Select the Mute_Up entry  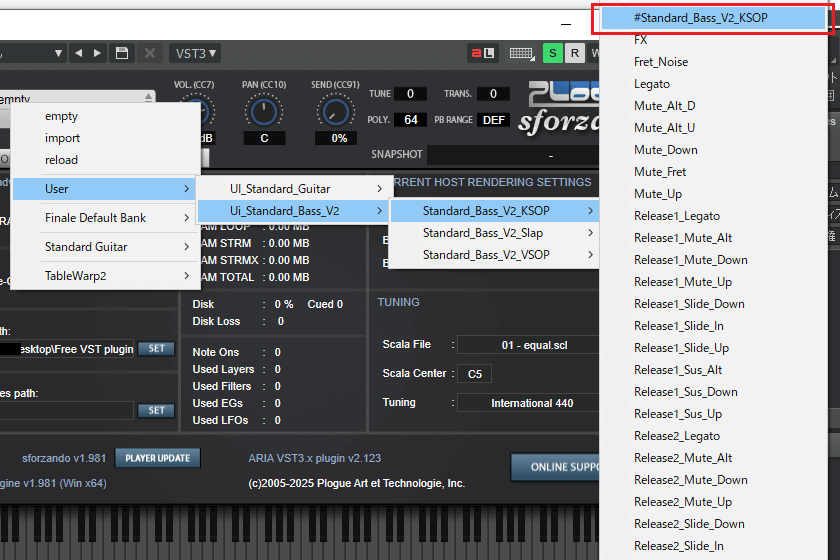click(x=713, y=193)
